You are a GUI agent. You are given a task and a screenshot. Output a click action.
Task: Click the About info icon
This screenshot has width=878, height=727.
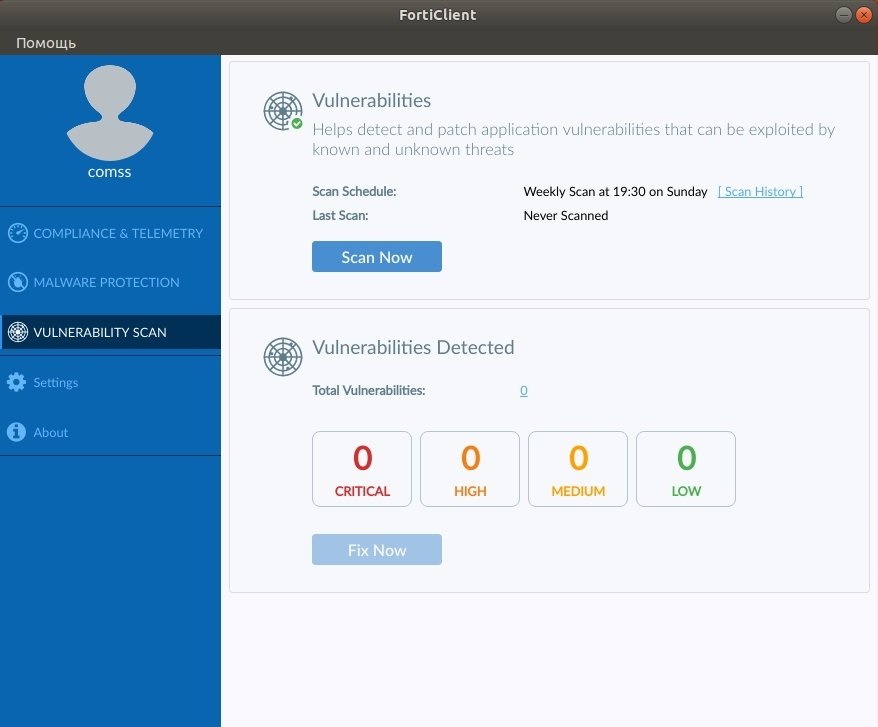(16, 432)
